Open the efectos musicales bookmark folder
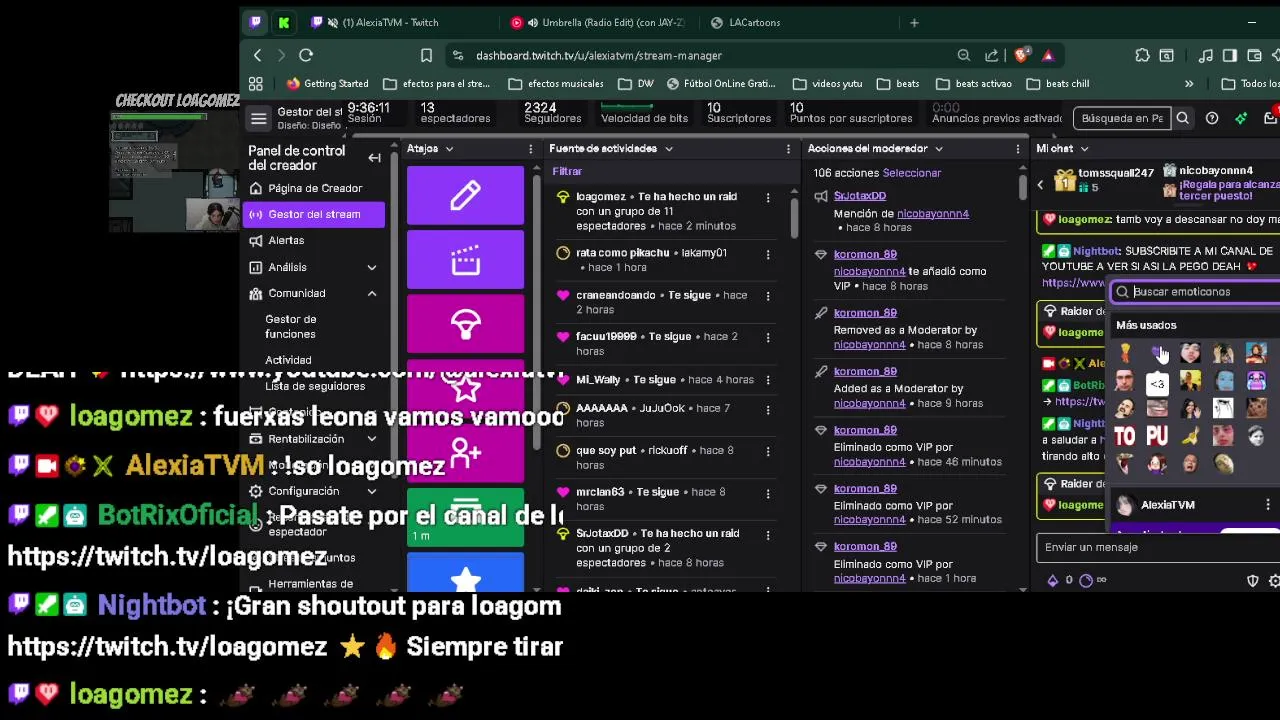The height and width of the screenshot is (720, 1280). coord(556,84)
